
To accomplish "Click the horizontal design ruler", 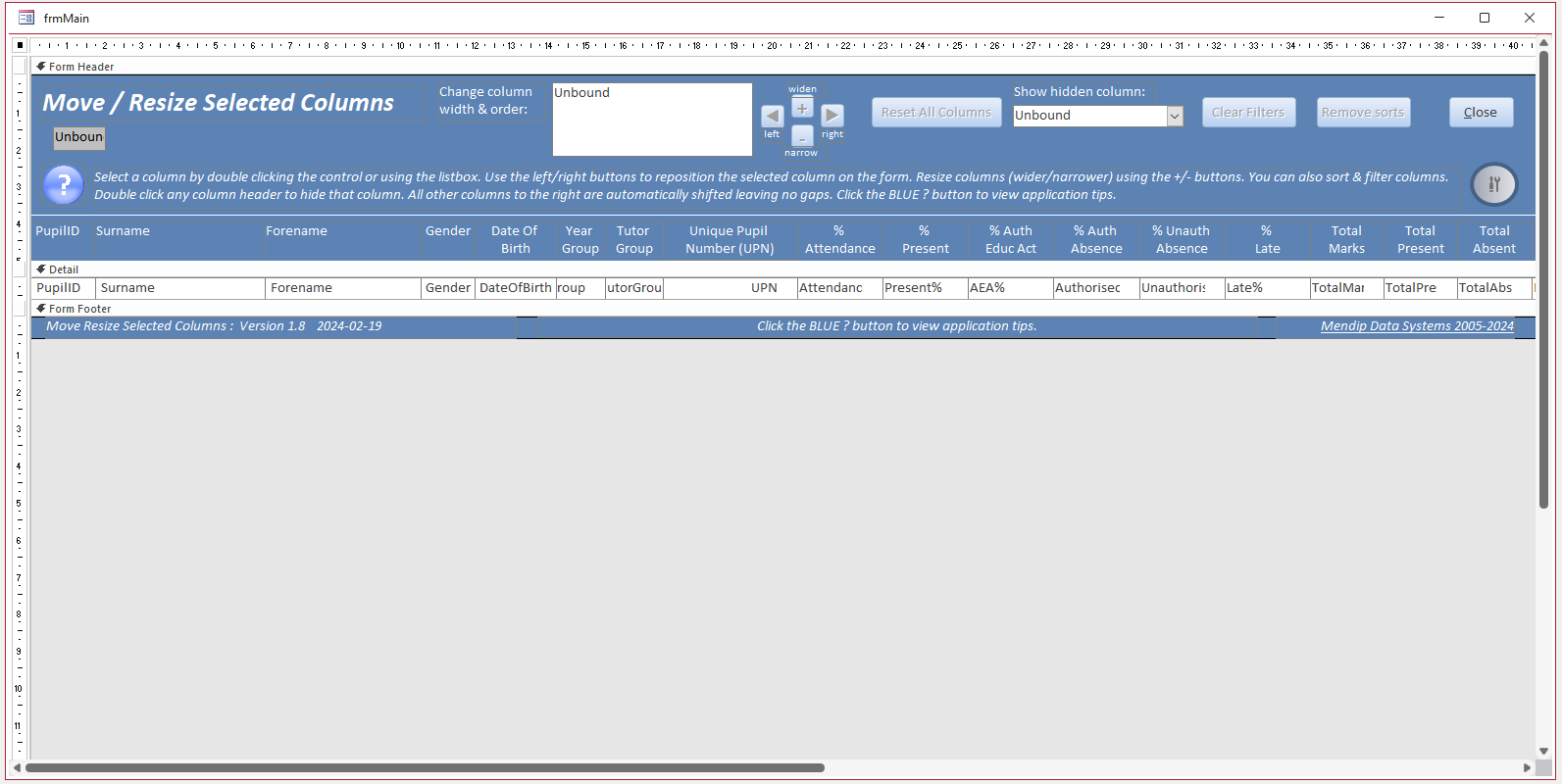I will [x=782, y=45].
